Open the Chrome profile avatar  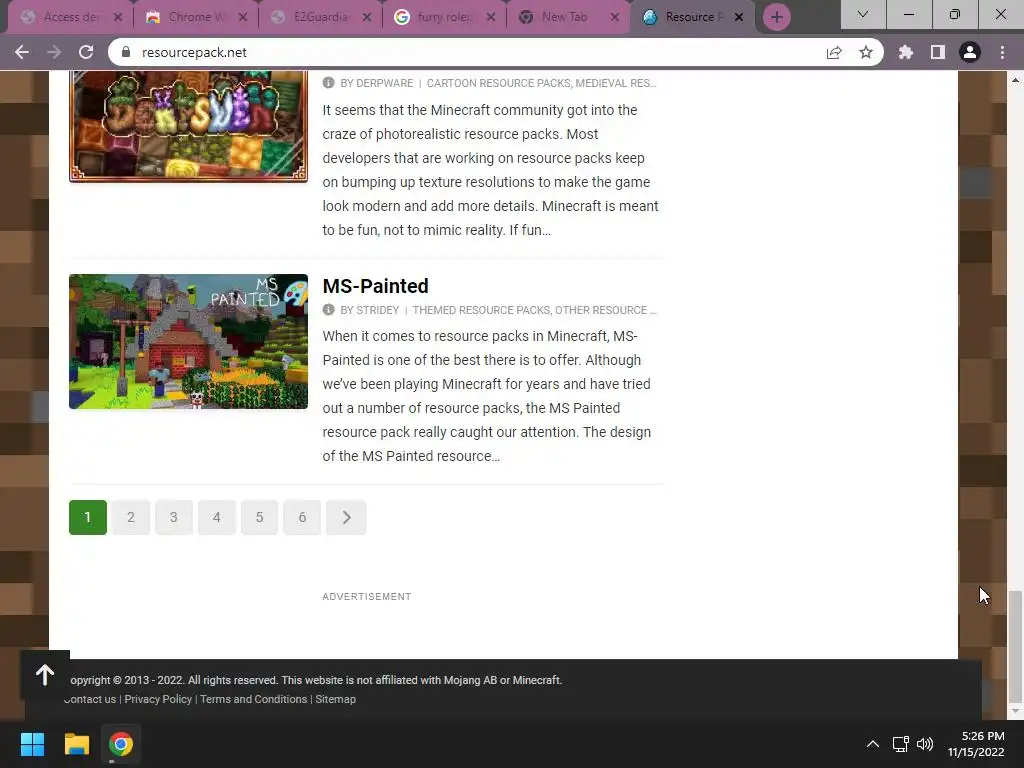[x=970, y=52]
